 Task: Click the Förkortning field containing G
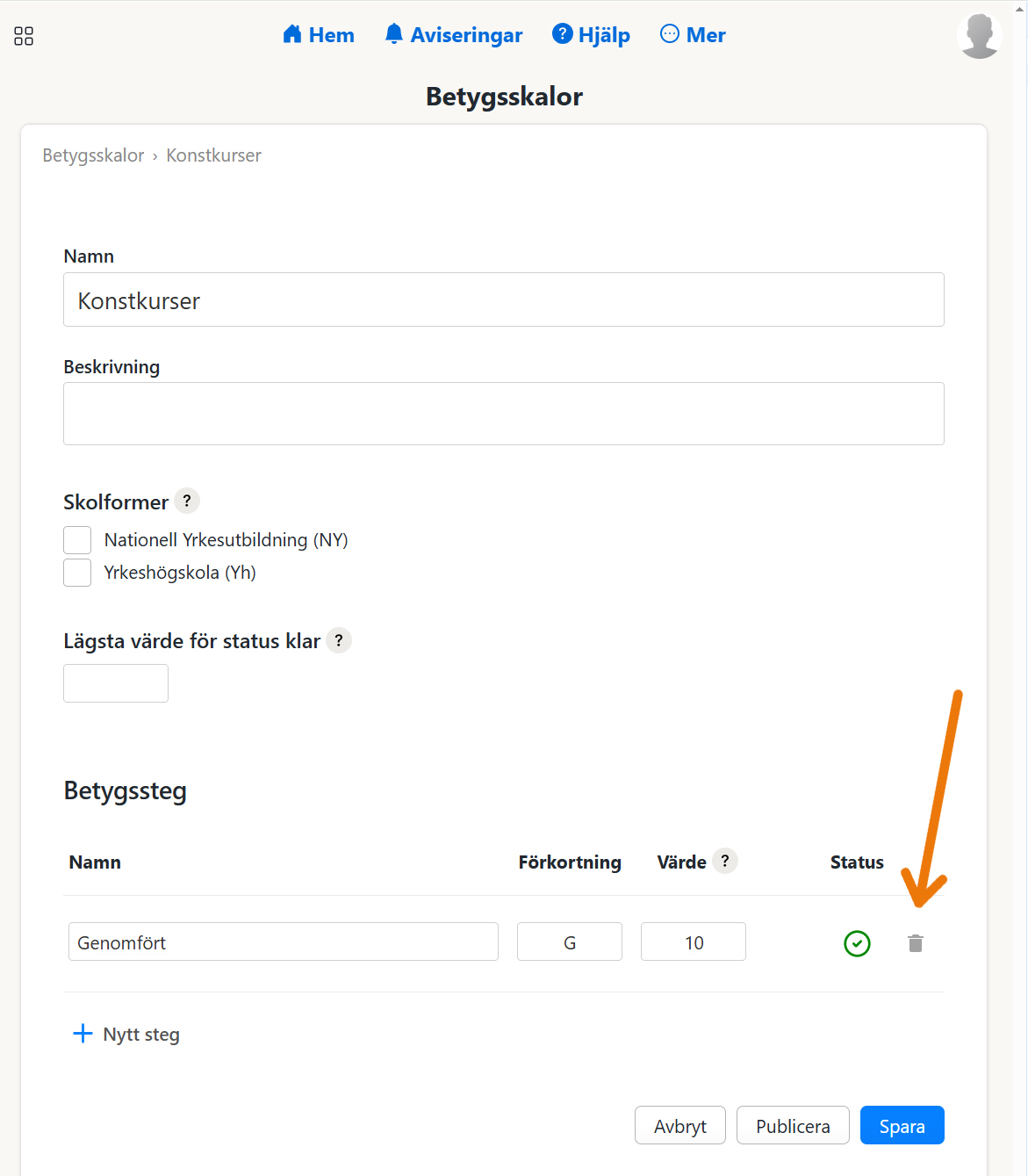(x=569, y=942)
